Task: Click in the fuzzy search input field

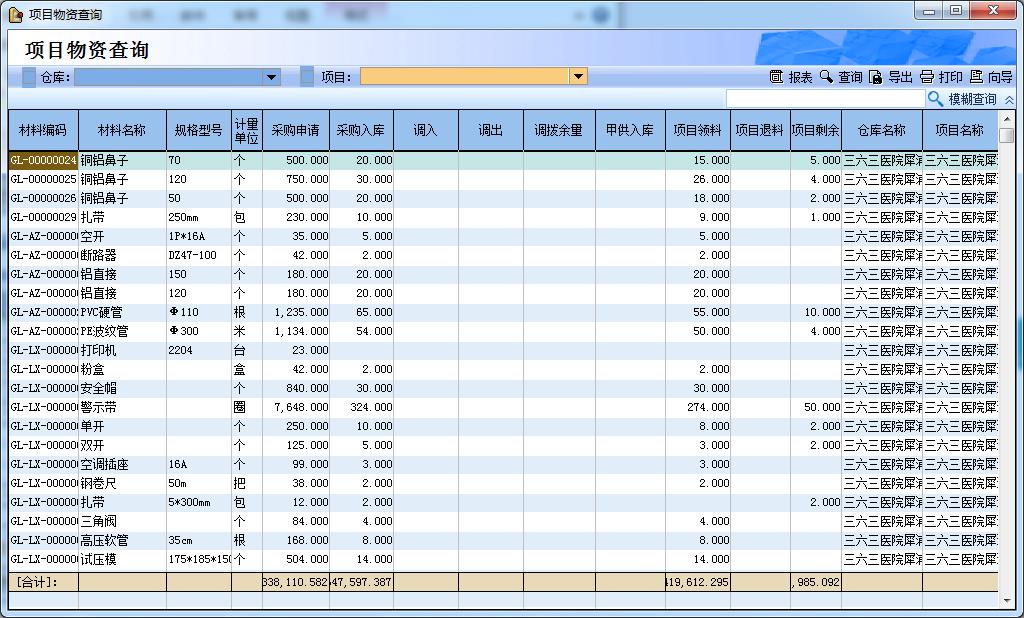Action: (x=825, y=99)
